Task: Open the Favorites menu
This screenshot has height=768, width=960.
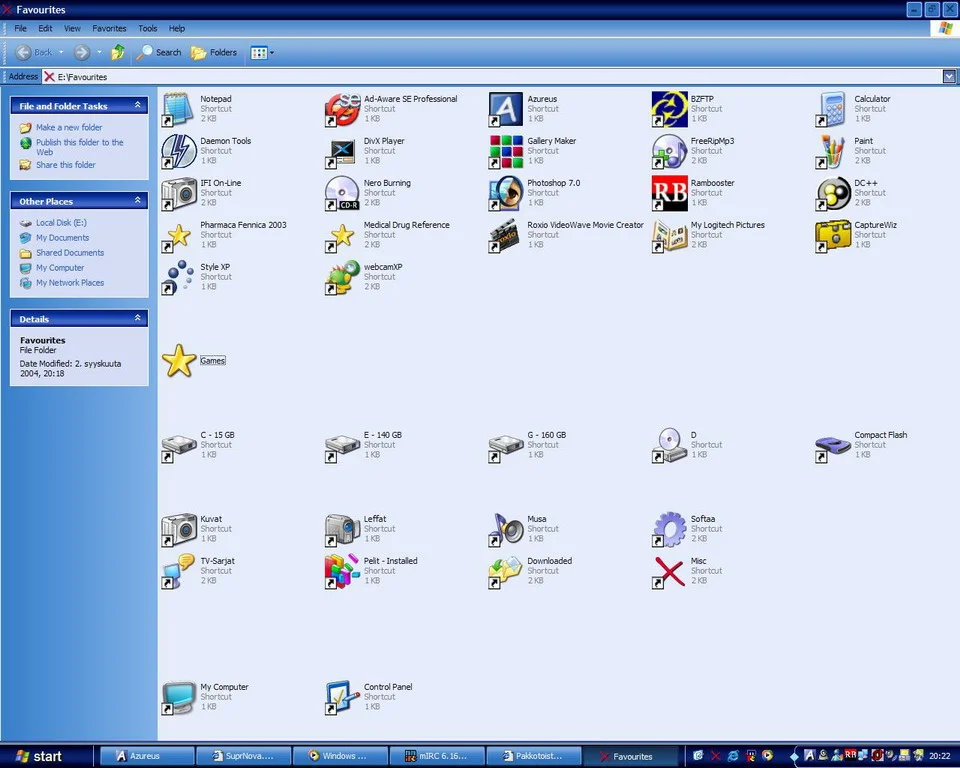Action: [x=109, y=28]
